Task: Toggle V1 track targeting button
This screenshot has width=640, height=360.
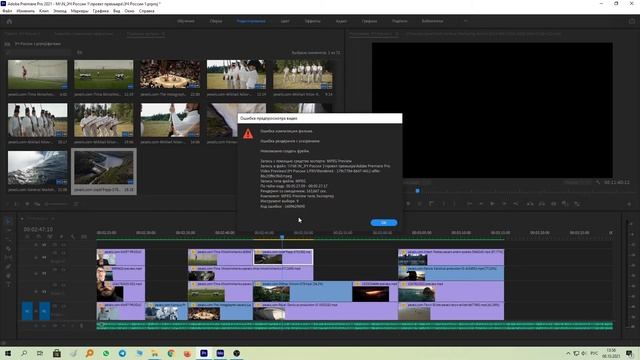Action: click(x=44, y=311)
